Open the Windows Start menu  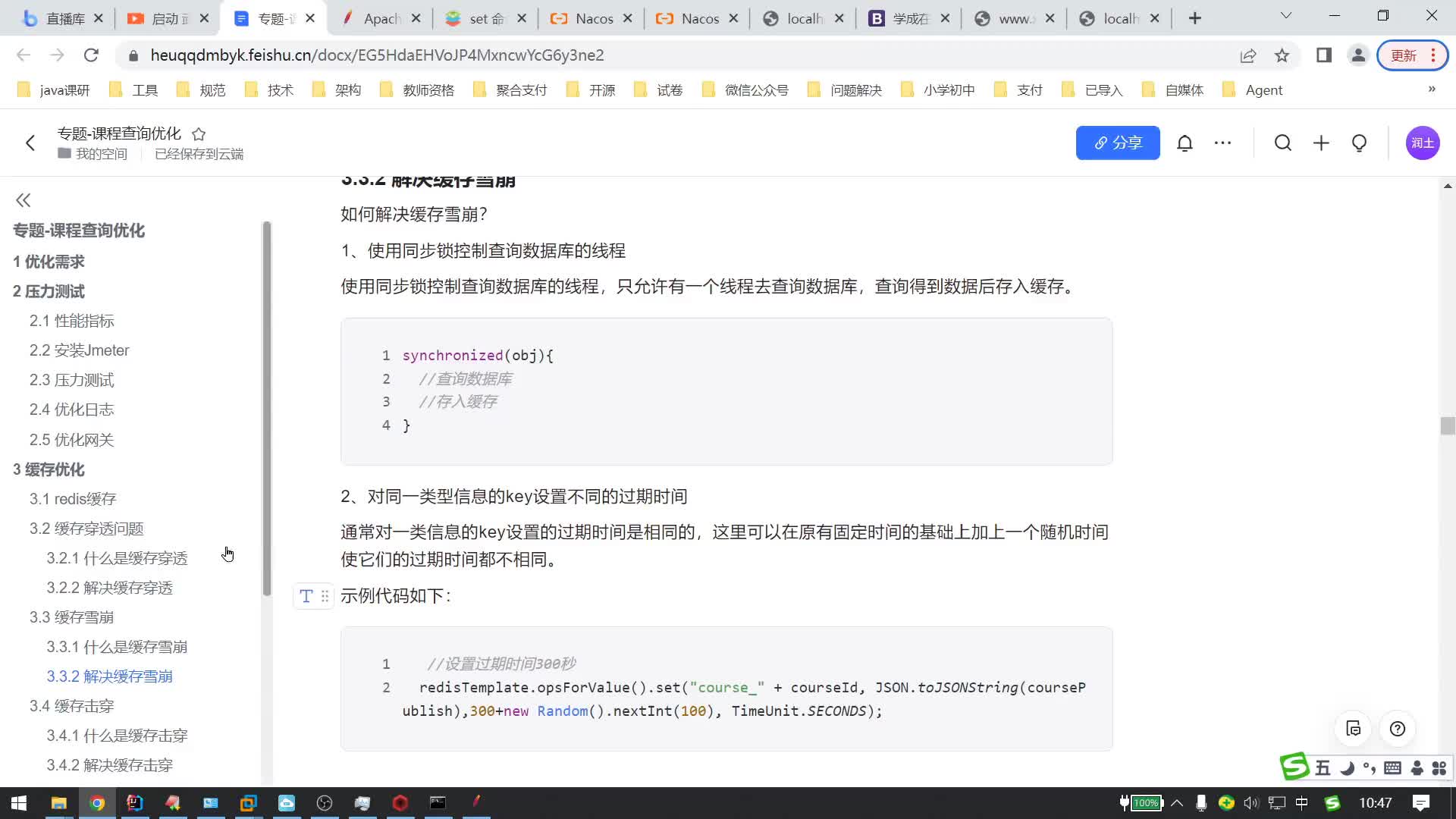[x=19, y=803]
